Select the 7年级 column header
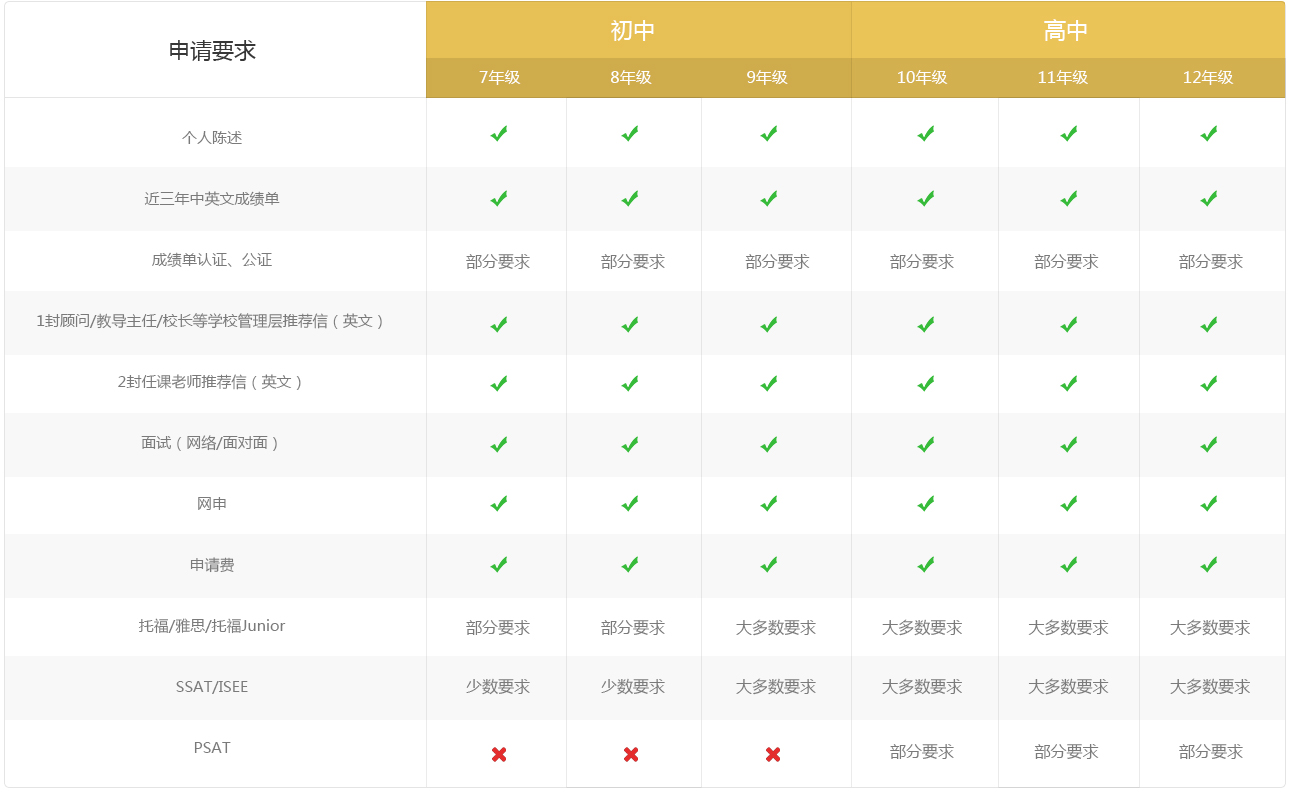This screenshot has width=1292, height=792. coord(499,77)
